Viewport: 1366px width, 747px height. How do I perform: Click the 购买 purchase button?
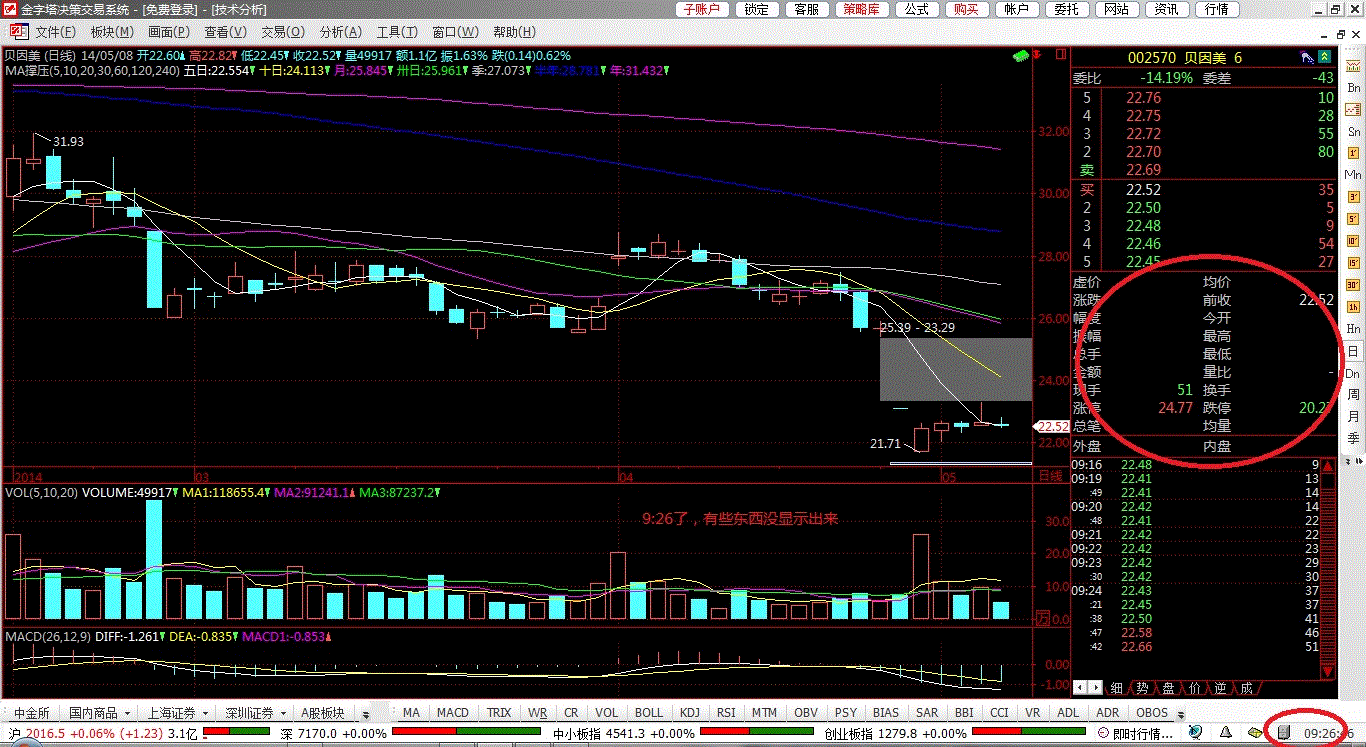tap(965, 9)
